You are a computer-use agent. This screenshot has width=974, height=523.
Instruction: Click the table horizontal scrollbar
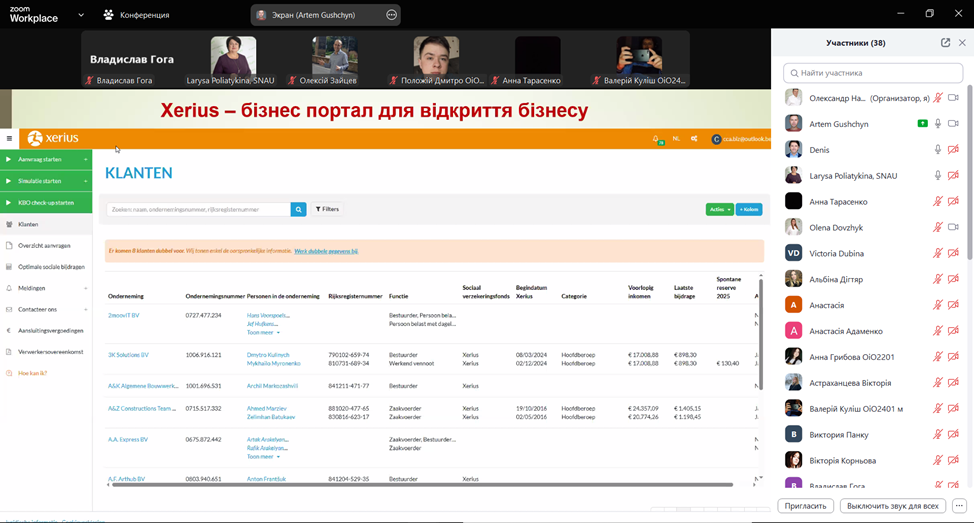coord(422,484)
